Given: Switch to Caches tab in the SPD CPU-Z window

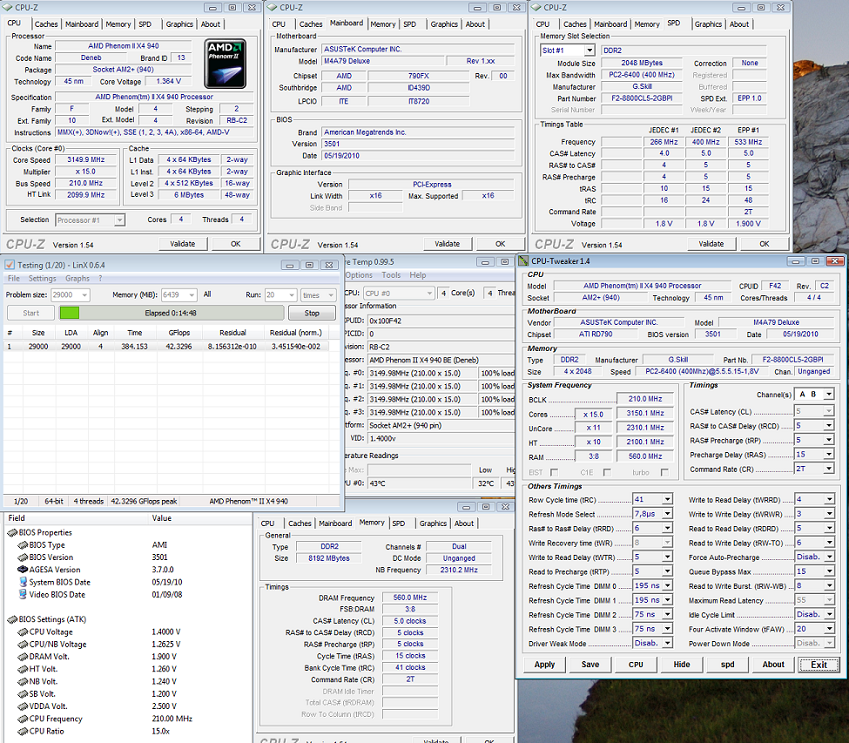Looking at the screenshot, I should click(574, 24).
